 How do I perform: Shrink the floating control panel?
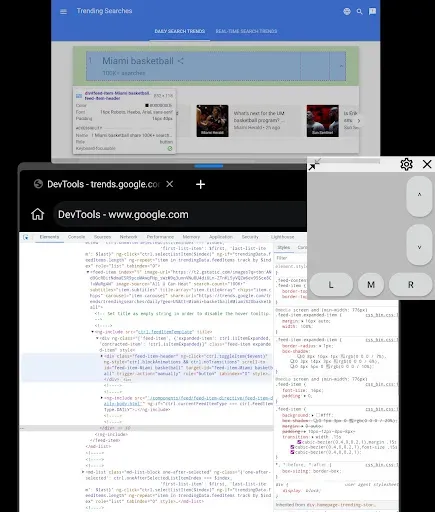314,164
